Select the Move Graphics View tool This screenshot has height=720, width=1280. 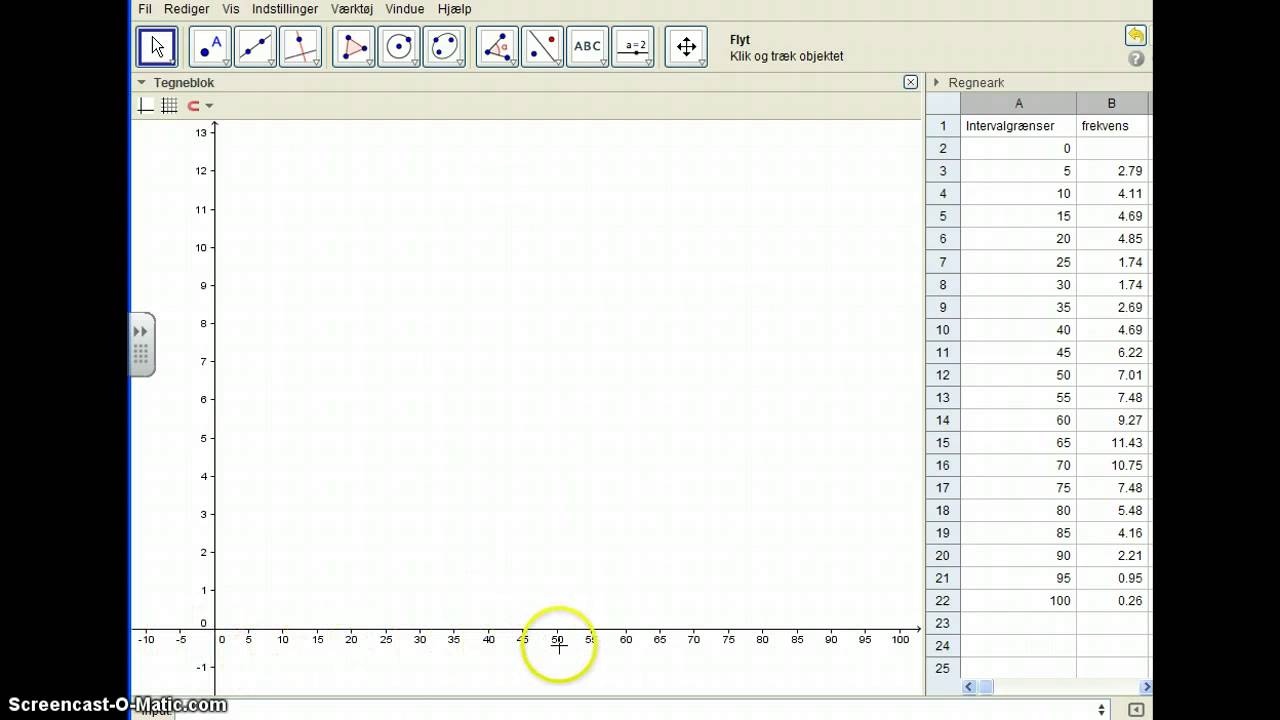[686, 47]
